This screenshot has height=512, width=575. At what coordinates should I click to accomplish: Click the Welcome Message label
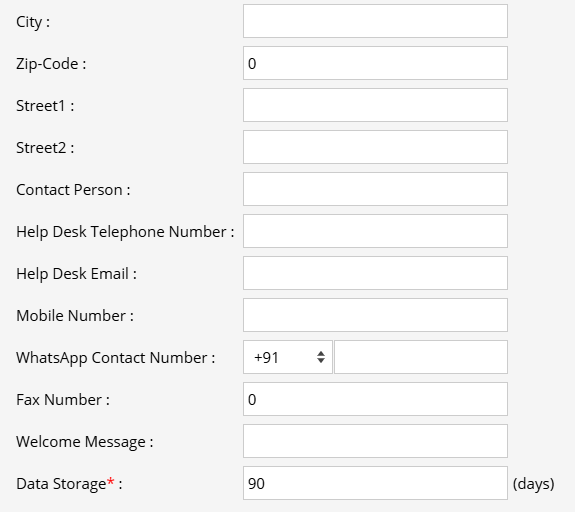click(85, 442)
